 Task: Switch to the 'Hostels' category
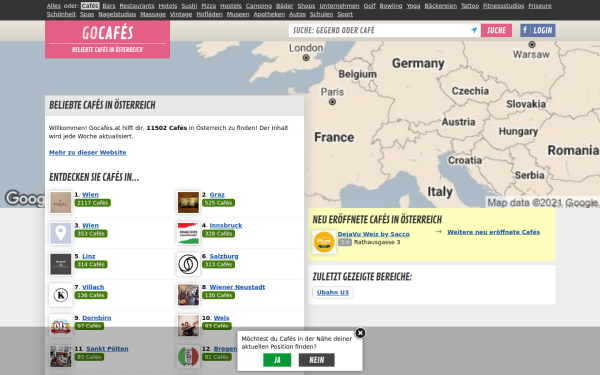point(231,6)
